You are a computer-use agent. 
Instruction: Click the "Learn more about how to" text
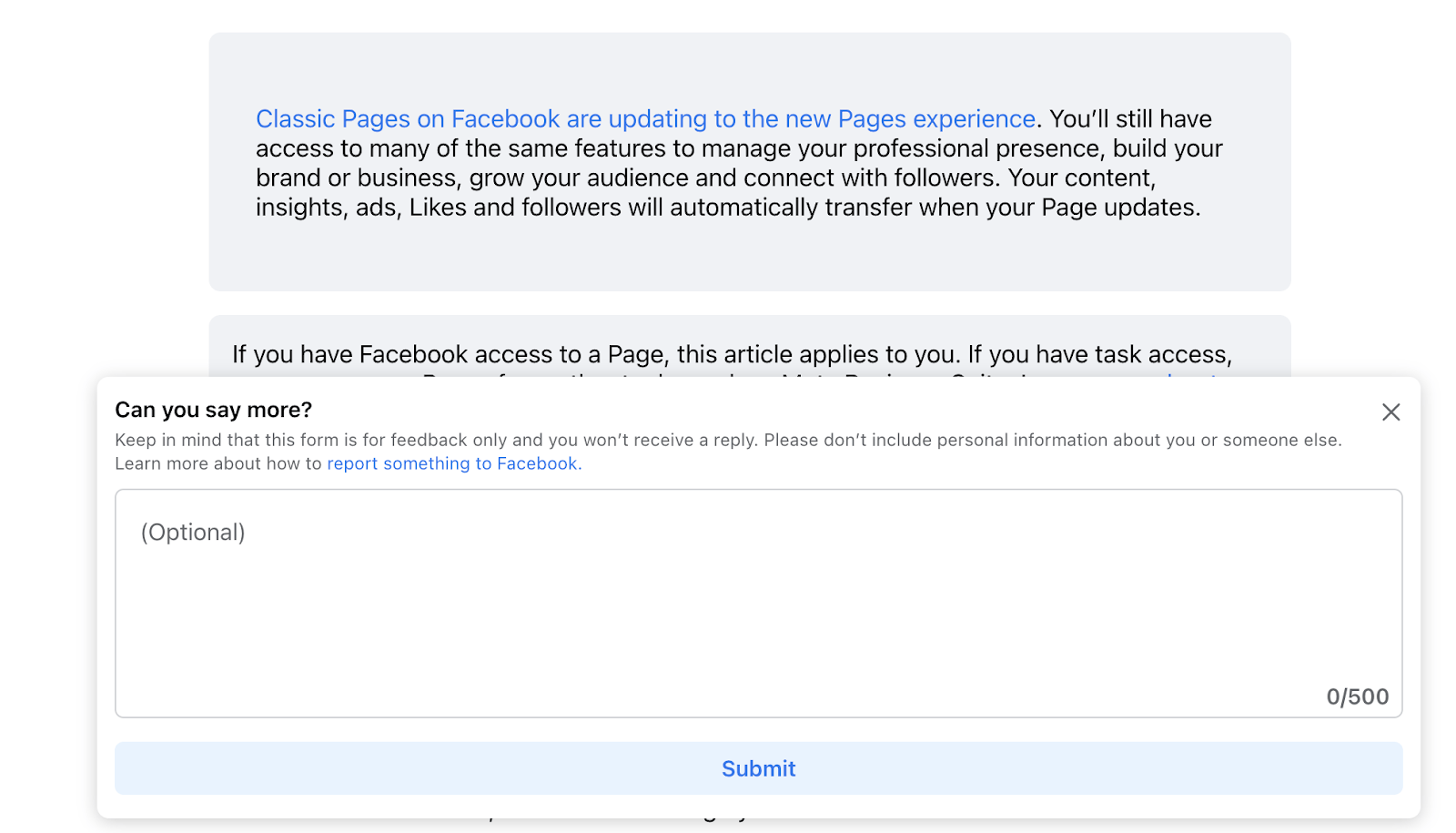coord(218,463)
